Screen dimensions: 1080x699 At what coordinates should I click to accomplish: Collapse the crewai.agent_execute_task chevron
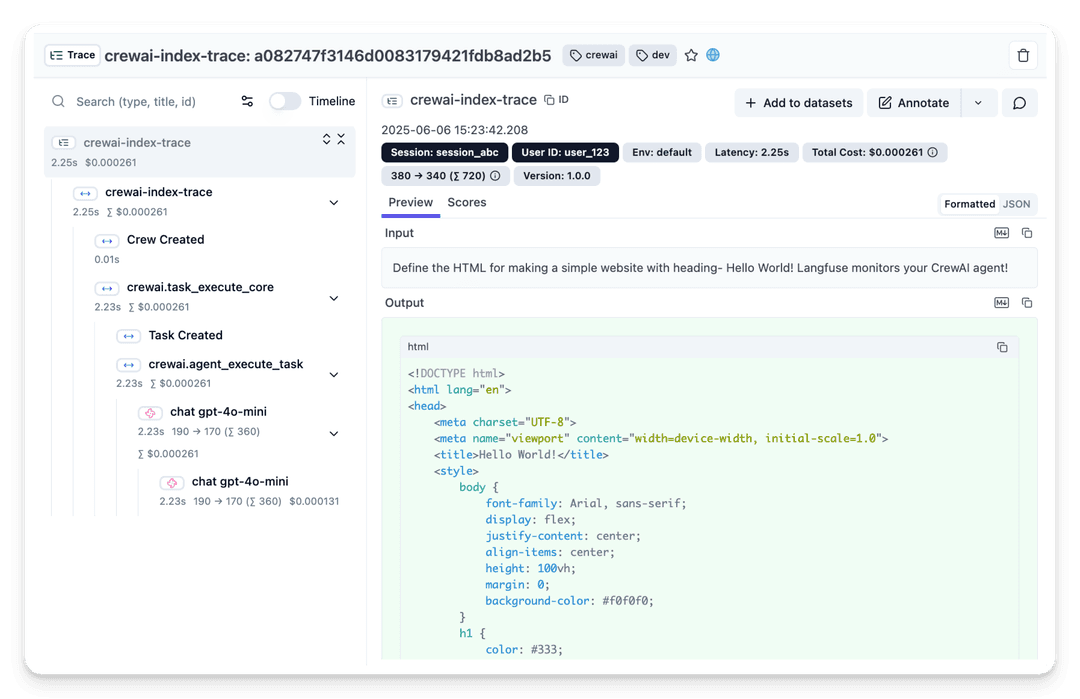coord(333,375)
